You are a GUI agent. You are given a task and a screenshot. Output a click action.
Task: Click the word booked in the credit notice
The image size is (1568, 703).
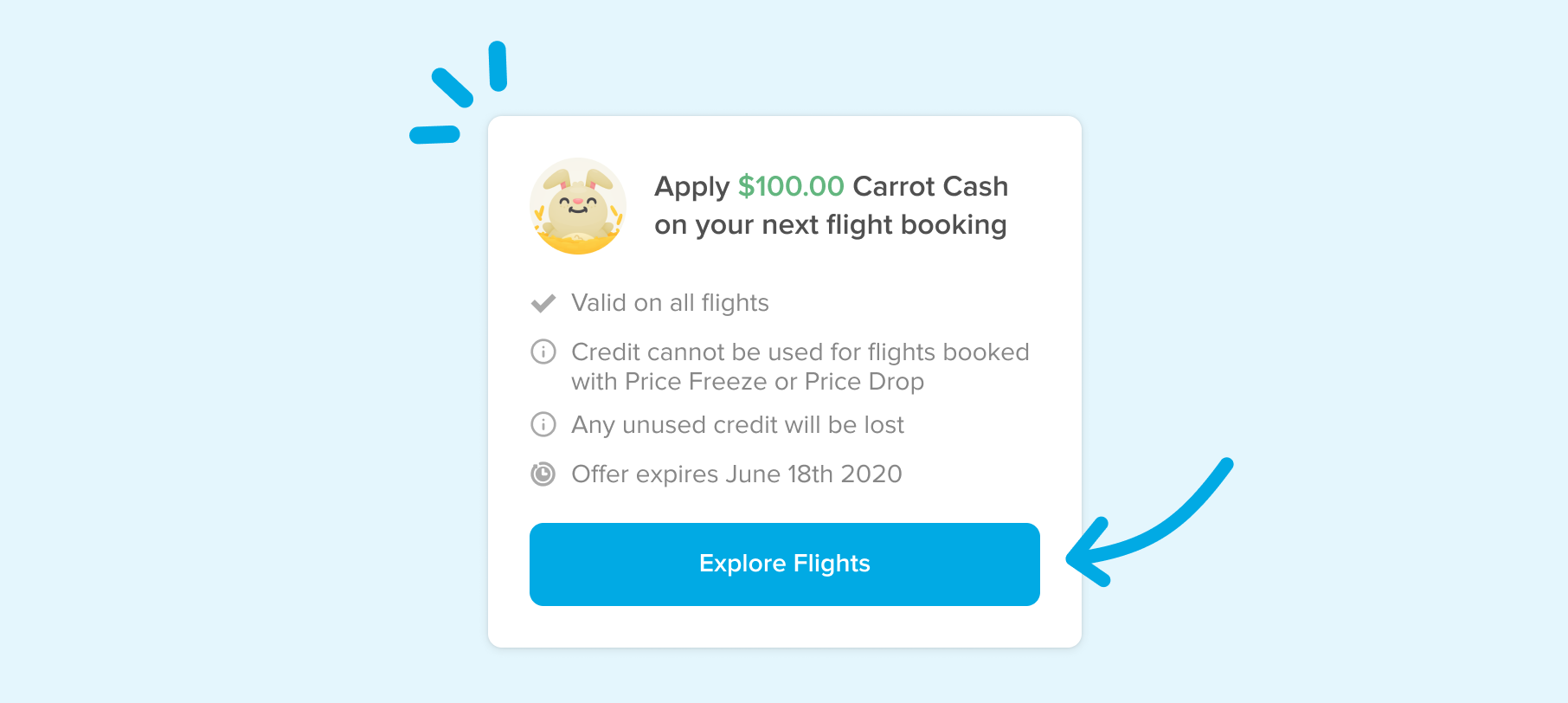986,352
